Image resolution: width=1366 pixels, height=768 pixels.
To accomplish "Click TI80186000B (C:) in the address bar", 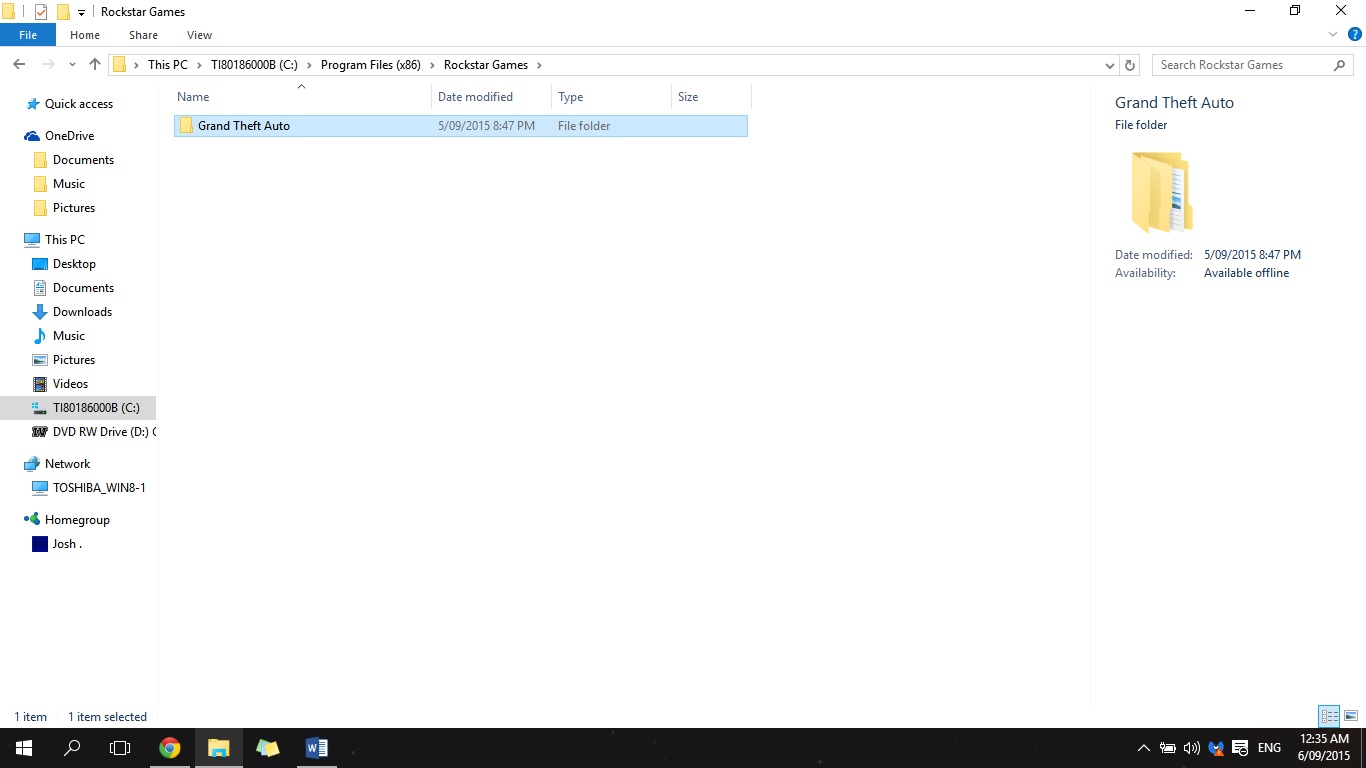I will [x=254, y=65].
